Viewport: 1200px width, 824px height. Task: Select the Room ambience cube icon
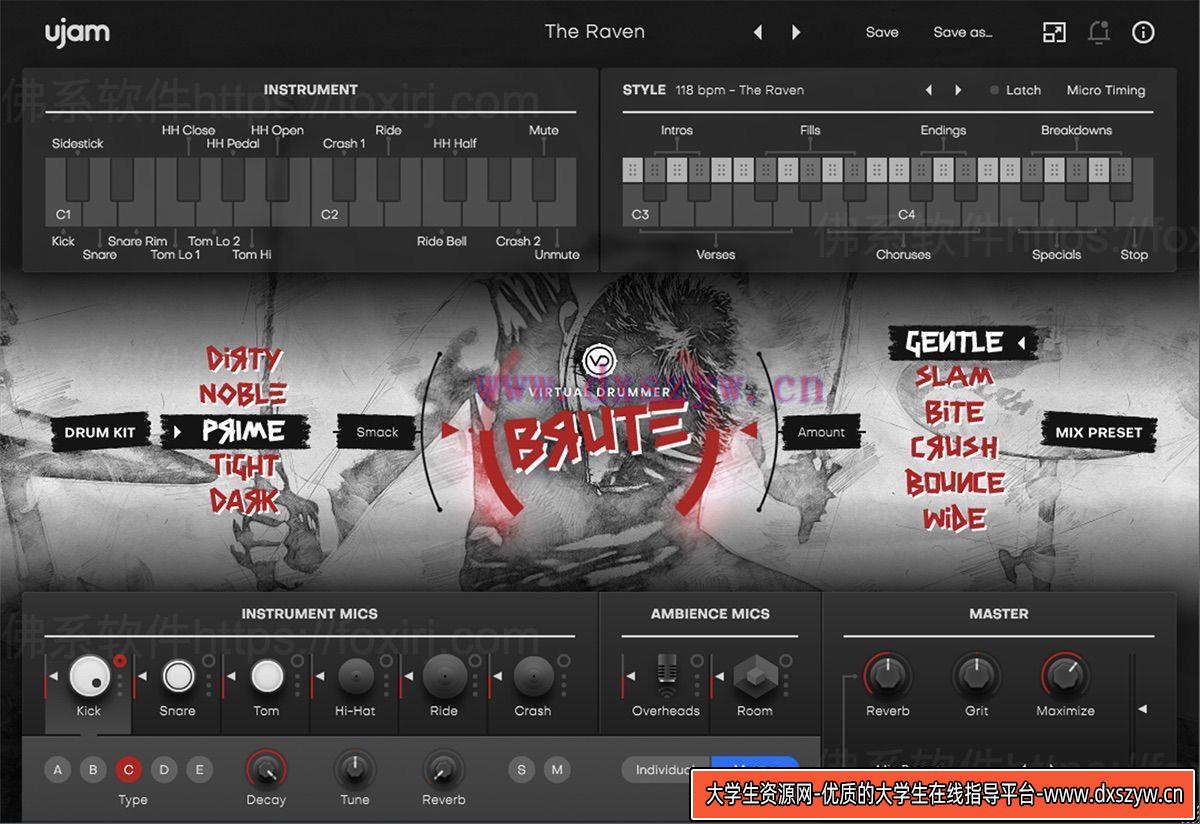click(x=756, y=678)
